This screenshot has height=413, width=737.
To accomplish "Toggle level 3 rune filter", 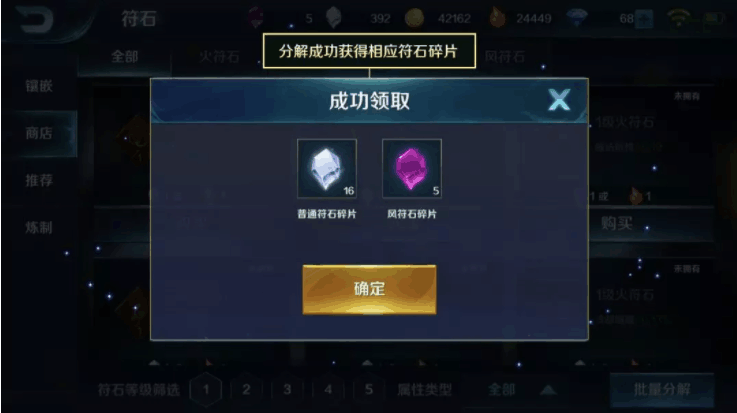I will click(287, 389).
